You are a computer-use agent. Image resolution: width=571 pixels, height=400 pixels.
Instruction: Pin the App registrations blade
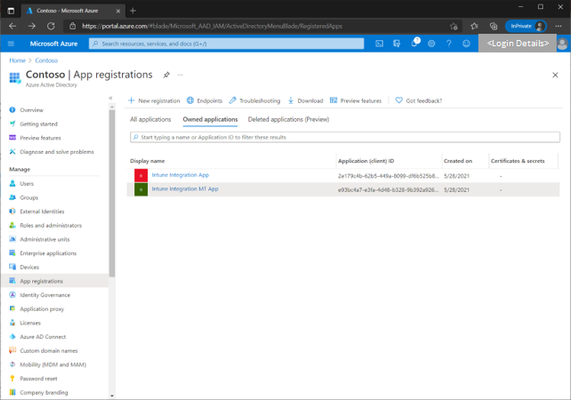tap(166, 75)
